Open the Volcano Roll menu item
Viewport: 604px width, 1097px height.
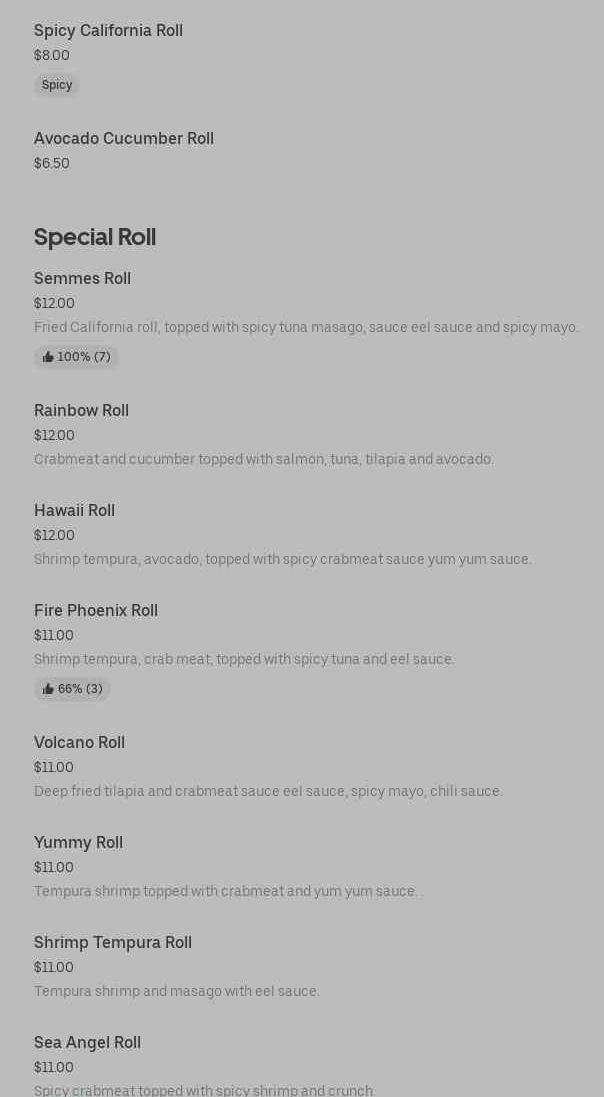(x=79, y=743)
